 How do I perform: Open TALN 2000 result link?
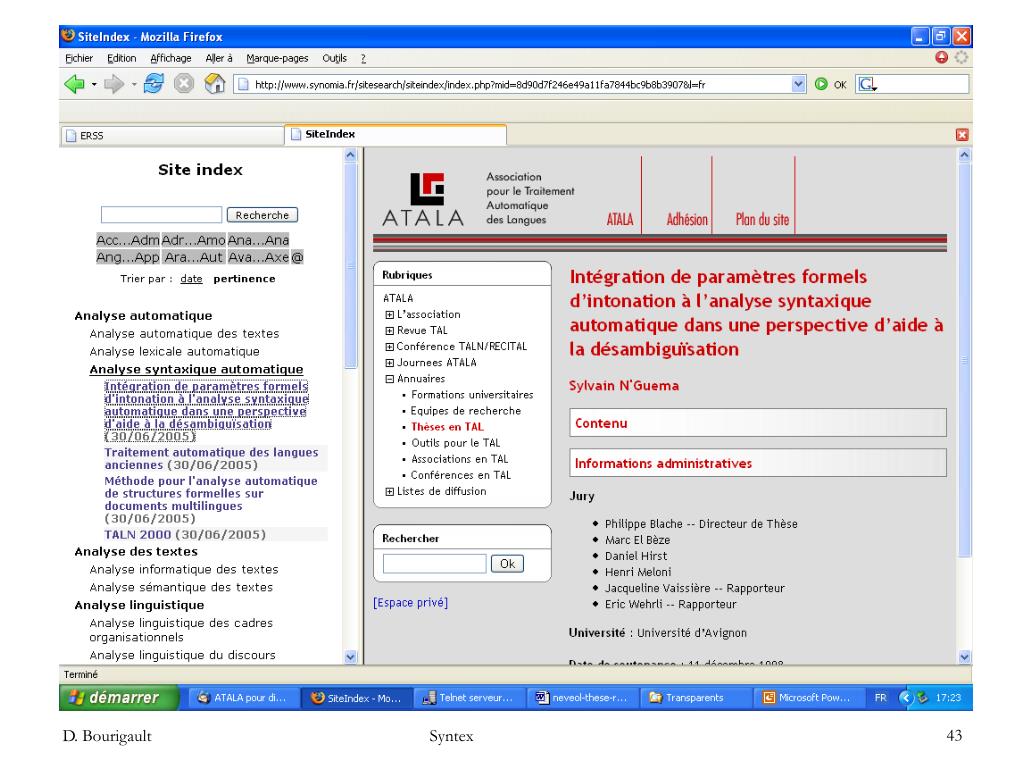pyautogui.click(x=137, y=535)
